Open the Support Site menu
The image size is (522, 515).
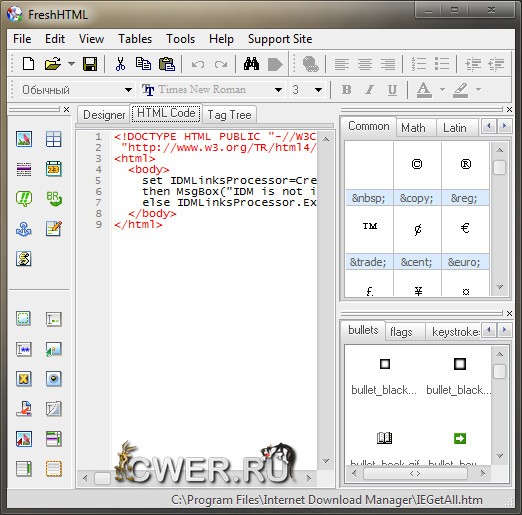pos(280,39)
